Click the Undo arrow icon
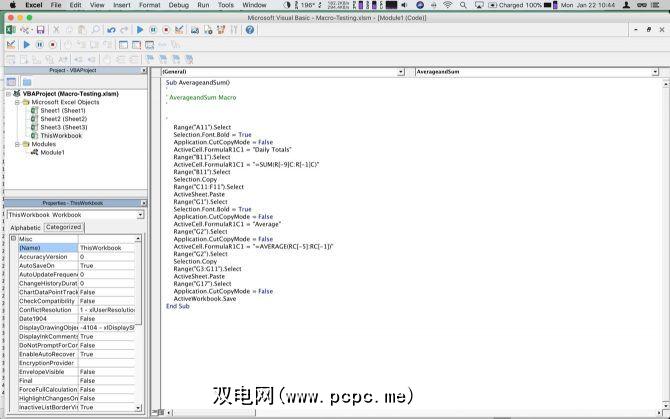The height and width of the screenshot is (419, 670). click(x=110, y=30)
